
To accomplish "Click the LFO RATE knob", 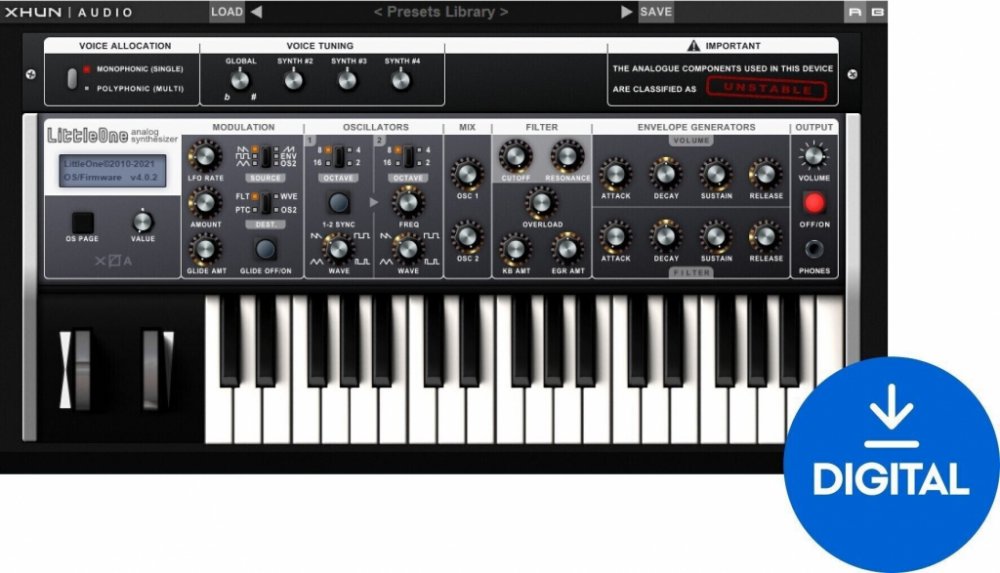I will 205,156.
